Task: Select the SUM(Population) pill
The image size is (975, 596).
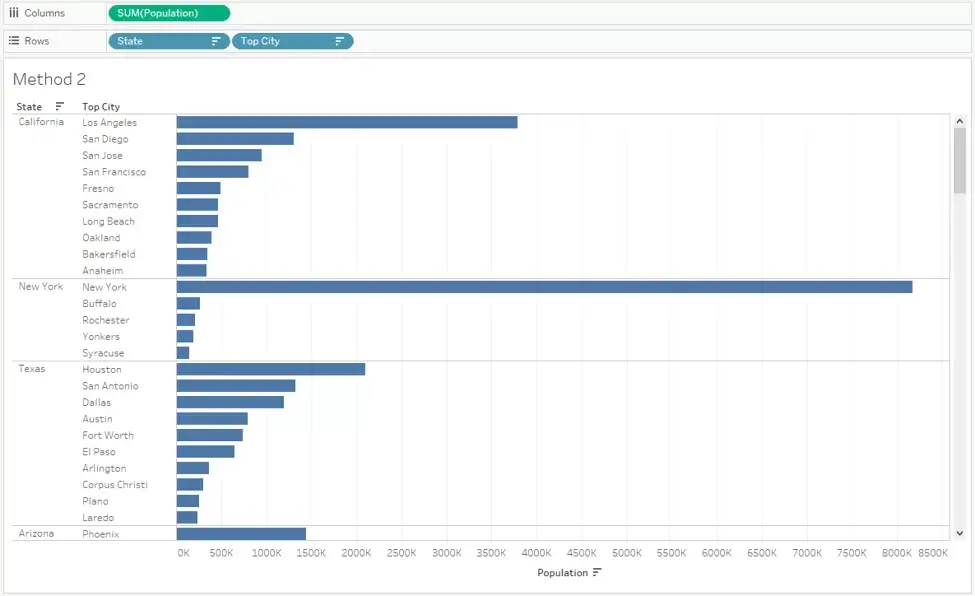Action: [x=169, y=13]
